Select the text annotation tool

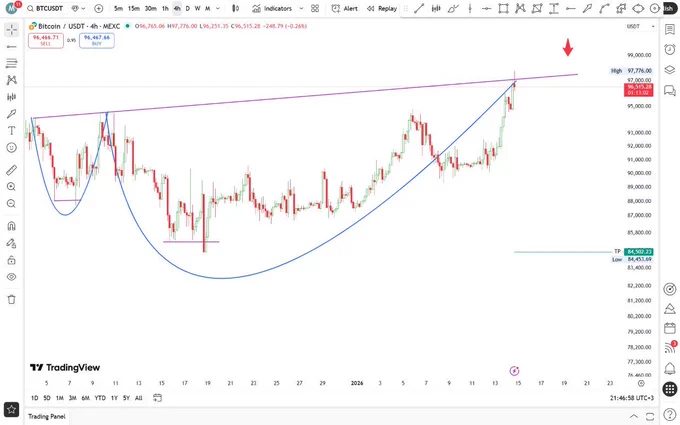pyautogui.click(x=12, y=131)
